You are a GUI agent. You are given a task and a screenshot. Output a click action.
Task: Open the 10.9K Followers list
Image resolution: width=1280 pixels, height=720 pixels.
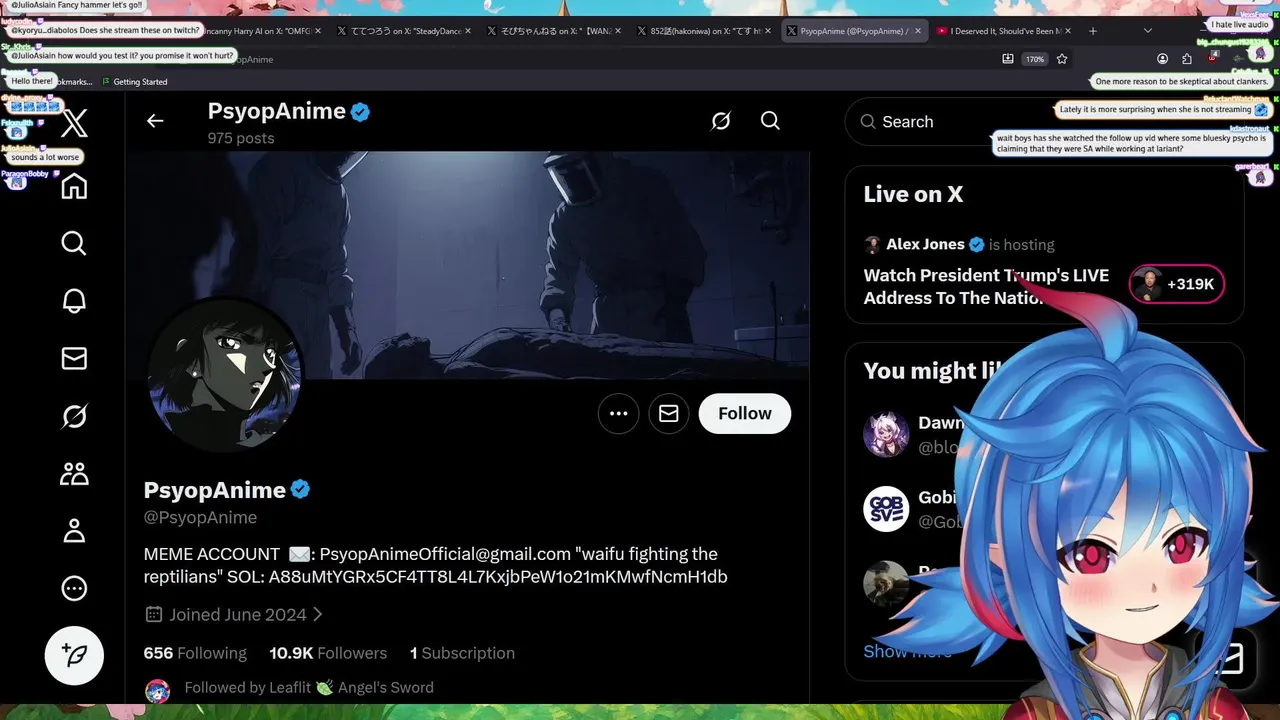point(328,653)
